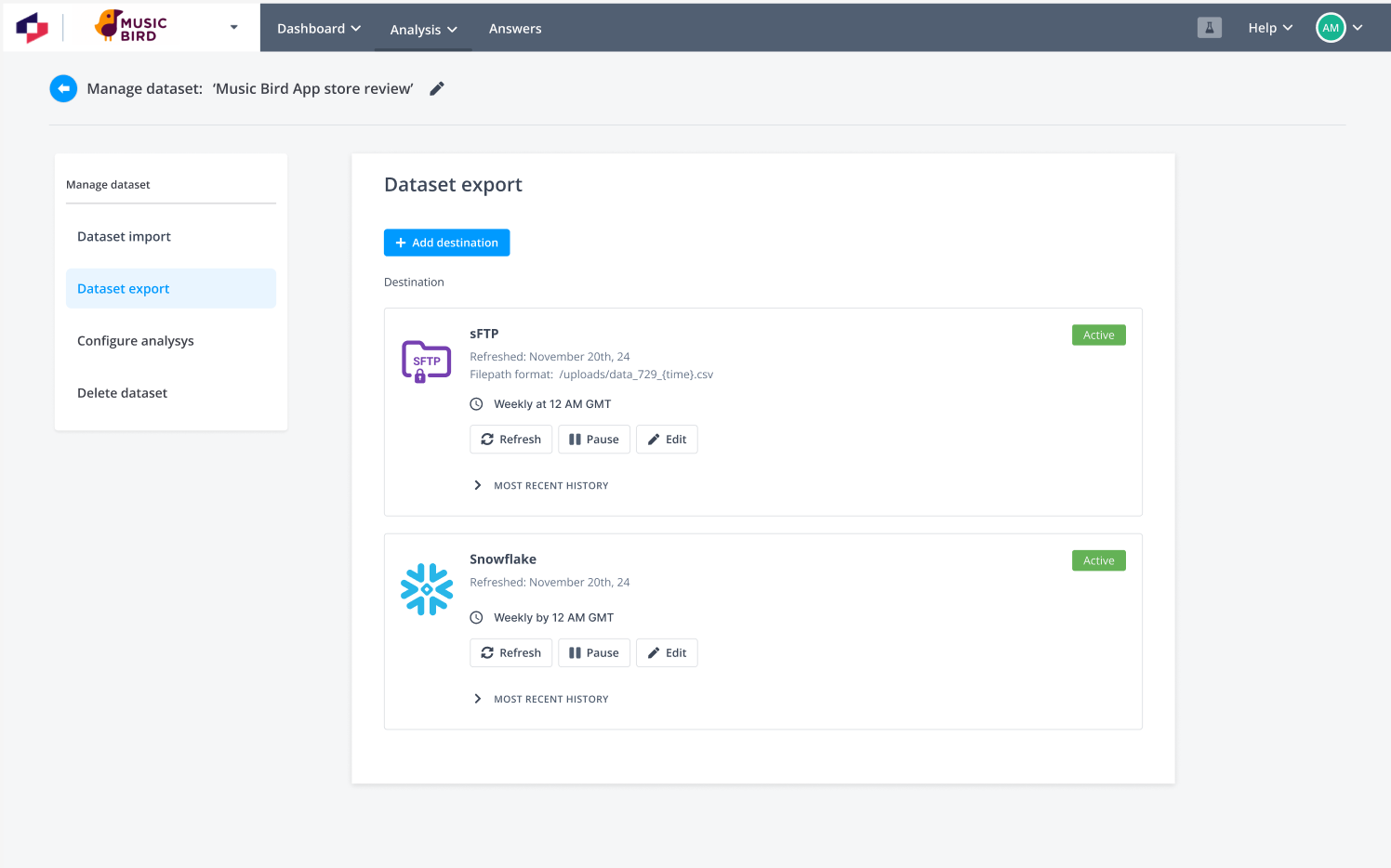Click the sFTP filepath format text
Screen dimensions: 1391x868
(591, 375)
